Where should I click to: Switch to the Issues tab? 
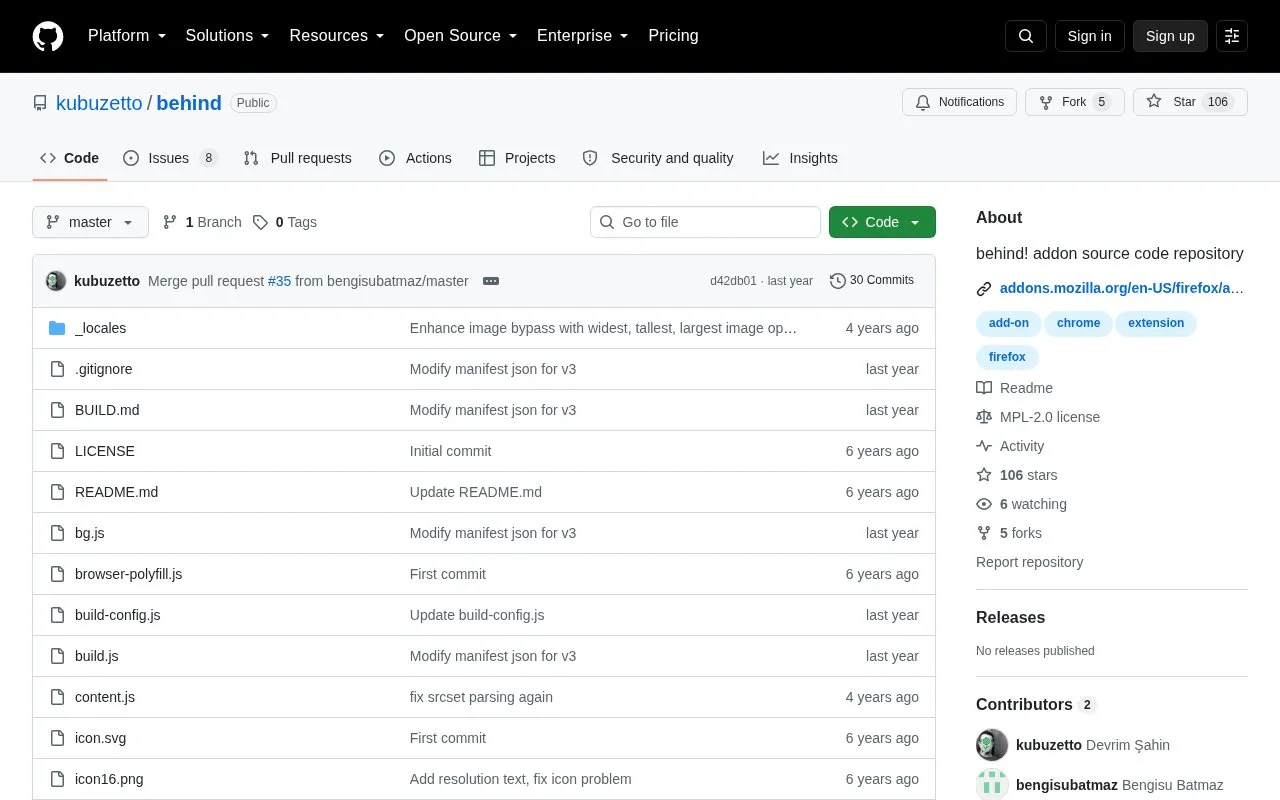point(170,158)
